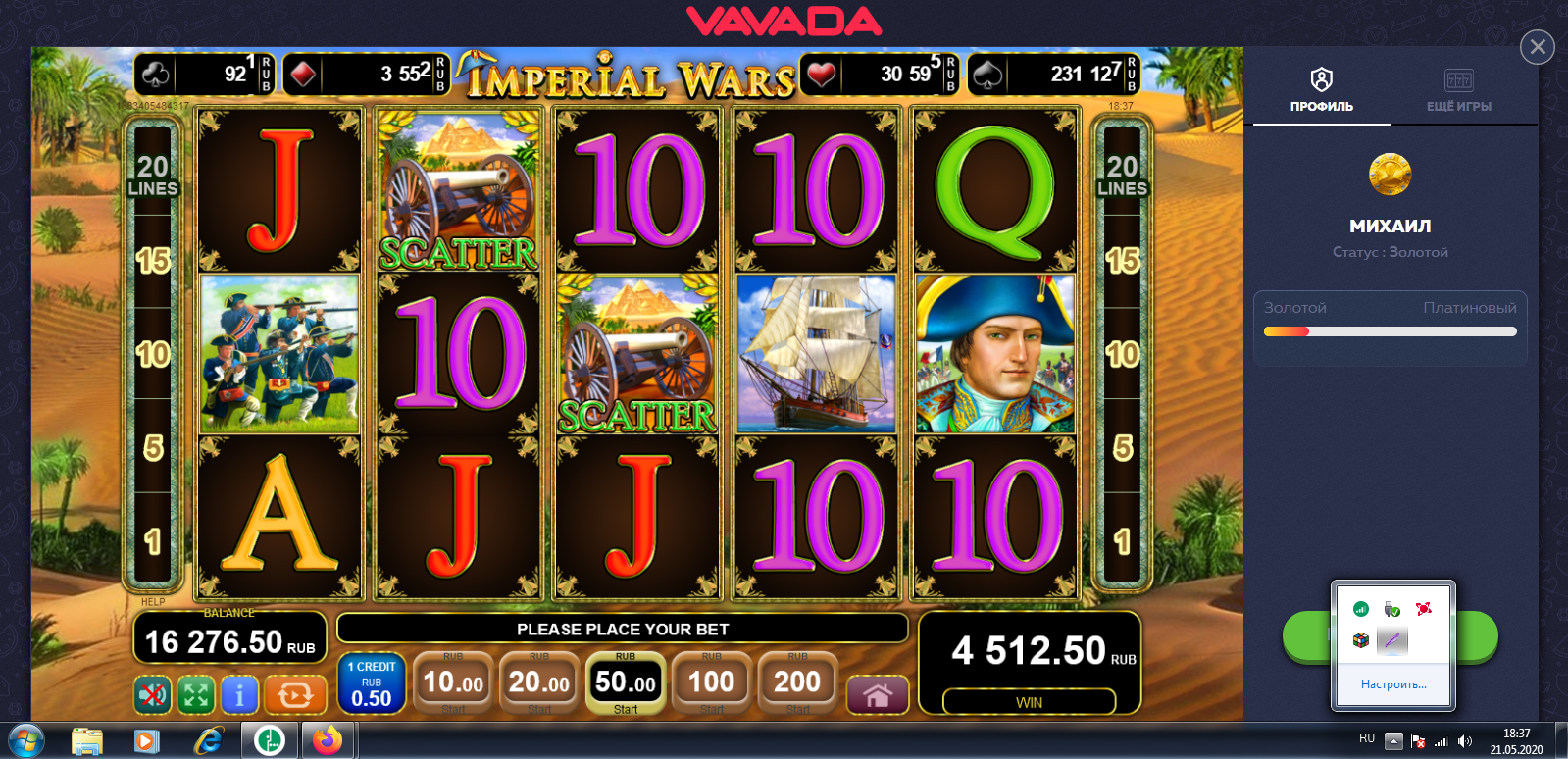Select 15 lines on left selector
The width and height of the screenshot is (1568, 759).
coord(153,261)
